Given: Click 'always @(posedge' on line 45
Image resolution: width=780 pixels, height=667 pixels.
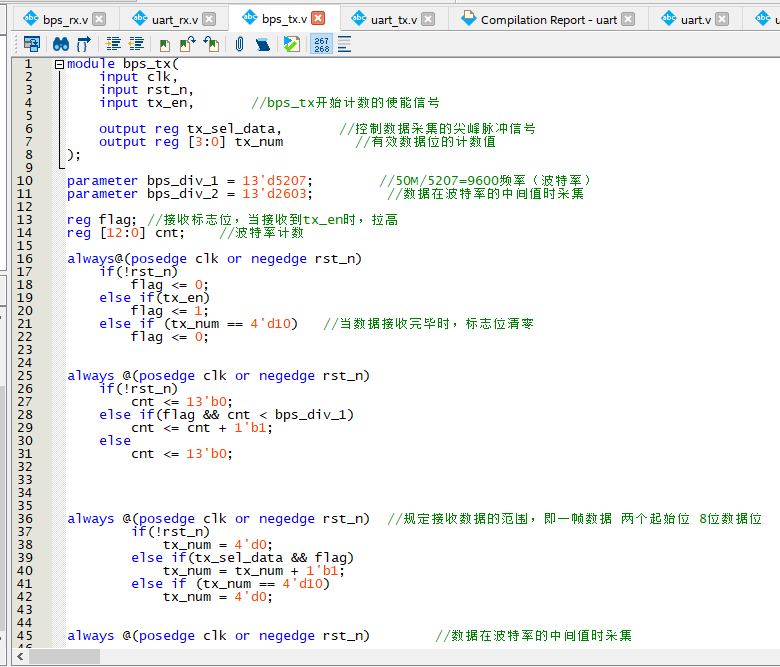Looking at the screenshot, I should 131,636.
